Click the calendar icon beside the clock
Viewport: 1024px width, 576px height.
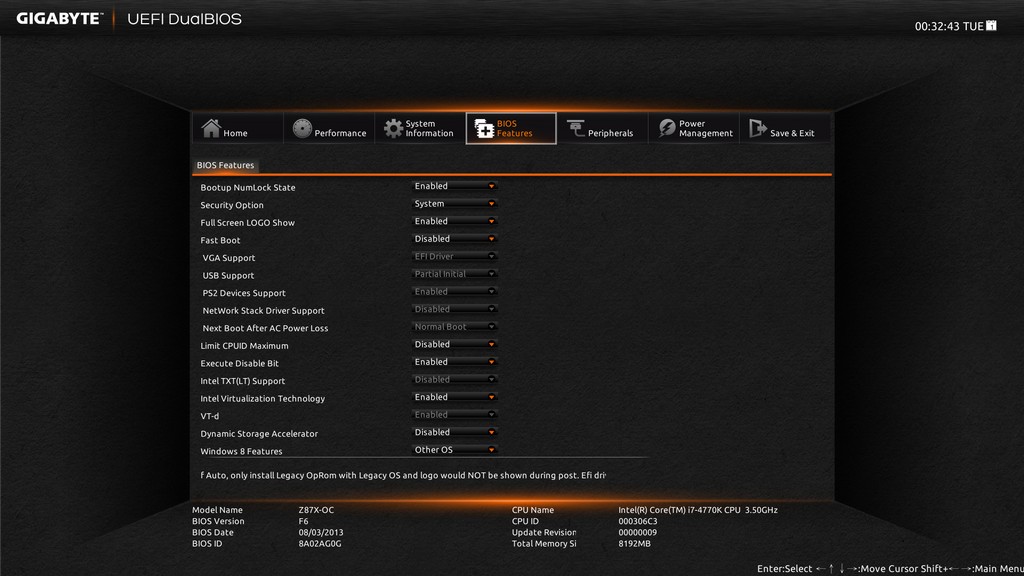click(x=991, y=25)
